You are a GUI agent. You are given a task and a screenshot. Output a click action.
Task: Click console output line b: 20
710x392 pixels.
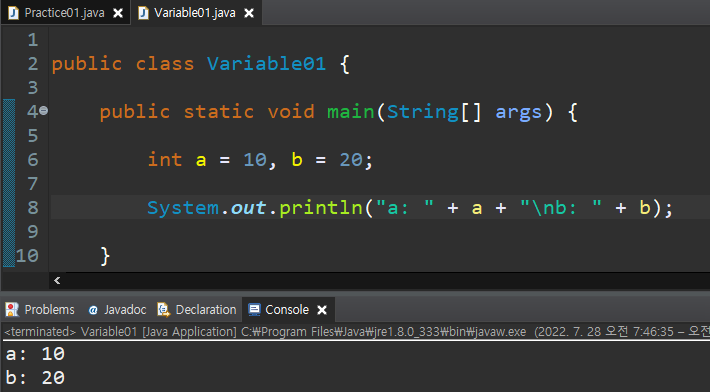(x=35, y=378)
